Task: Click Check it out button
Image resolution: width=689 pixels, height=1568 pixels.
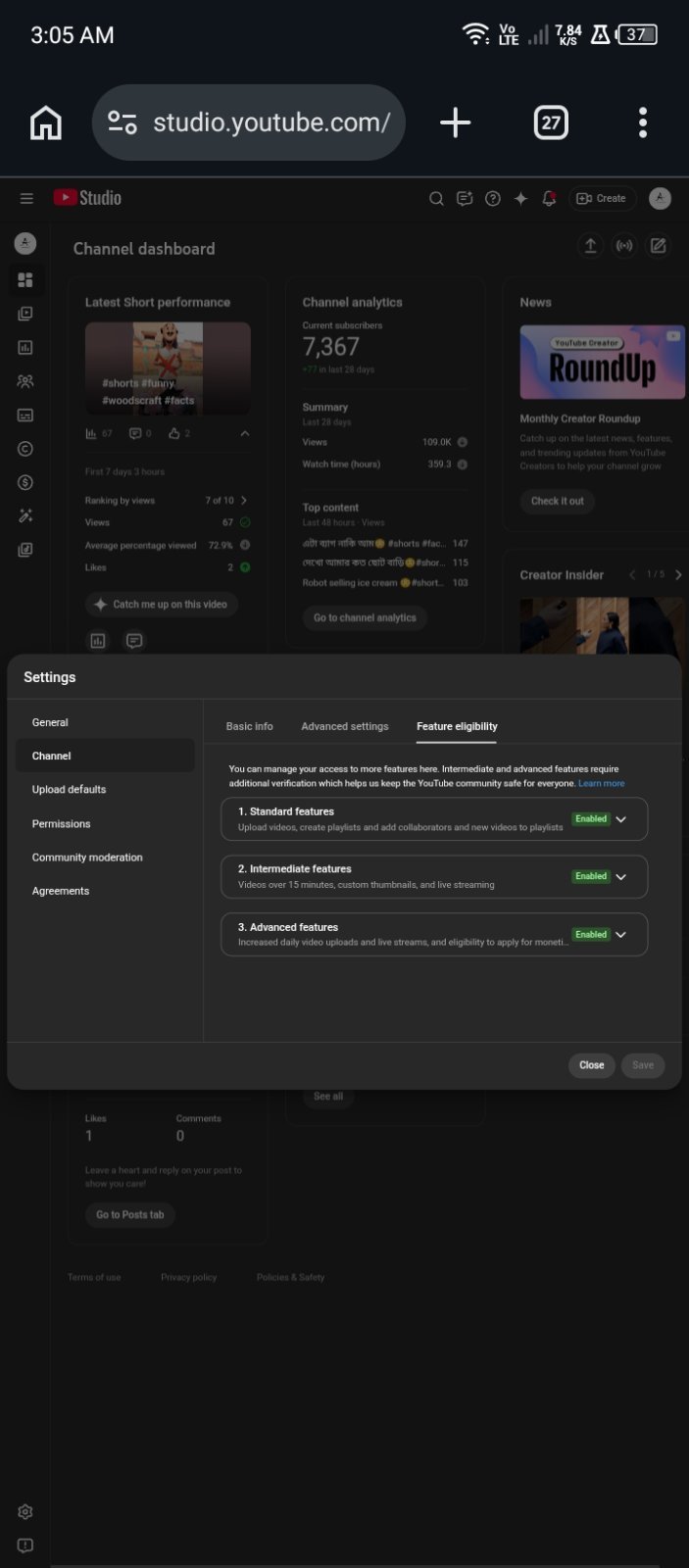Action: point(557,501)
